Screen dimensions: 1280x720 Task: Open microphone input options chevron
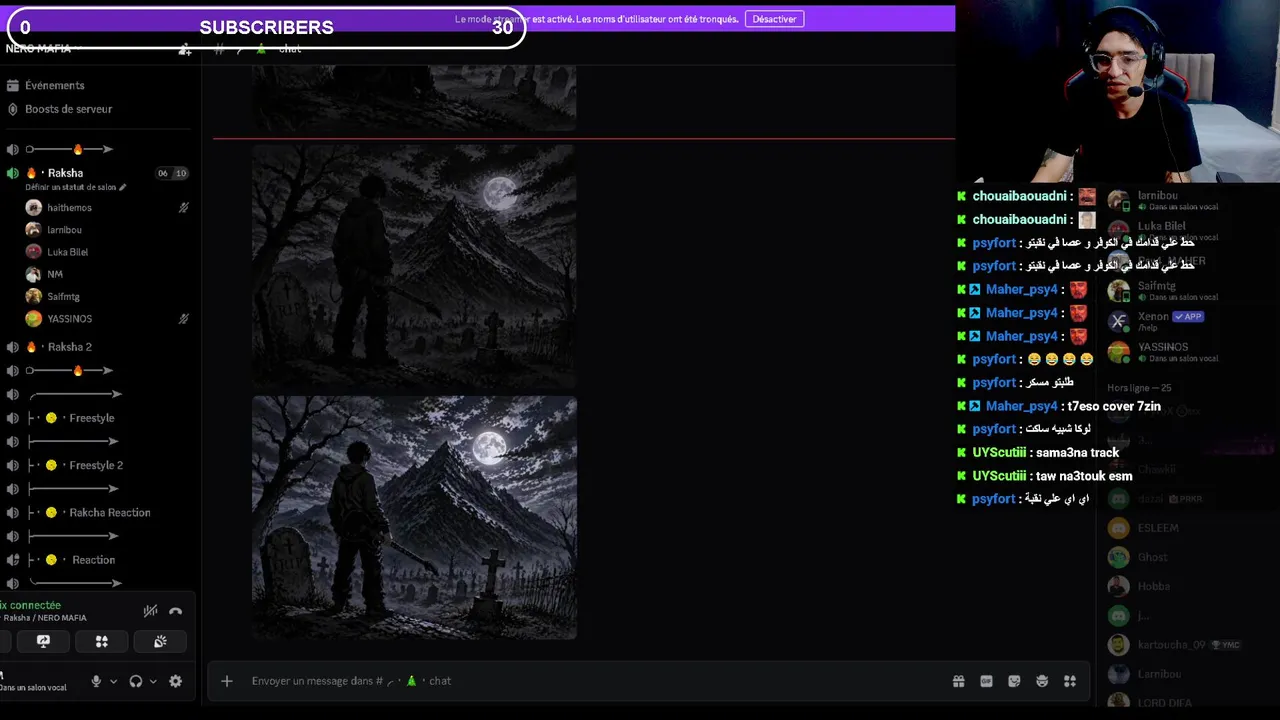[x=113, y=681]
